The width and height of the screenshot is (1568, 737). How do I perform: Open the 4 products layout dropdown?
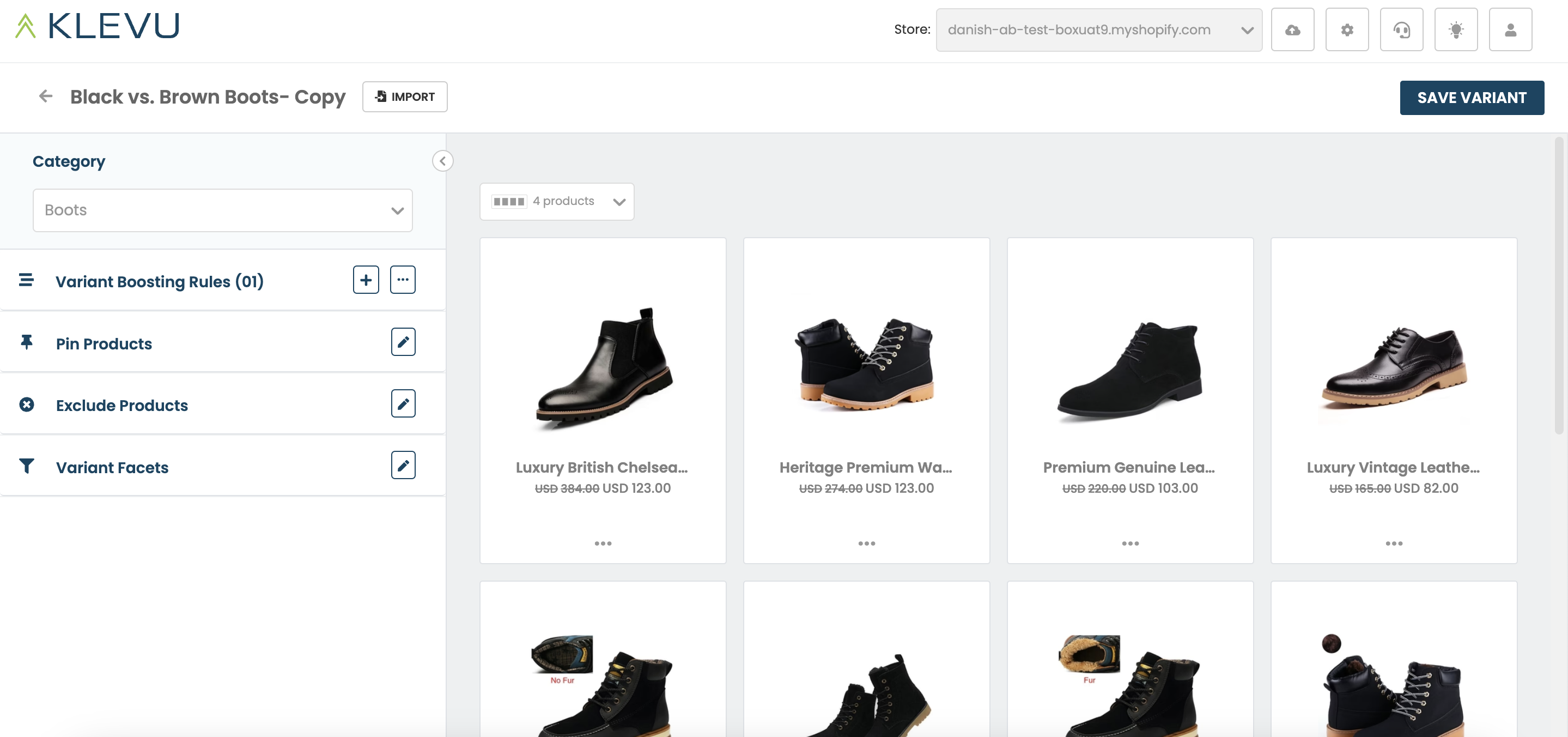tap(557, 202)
